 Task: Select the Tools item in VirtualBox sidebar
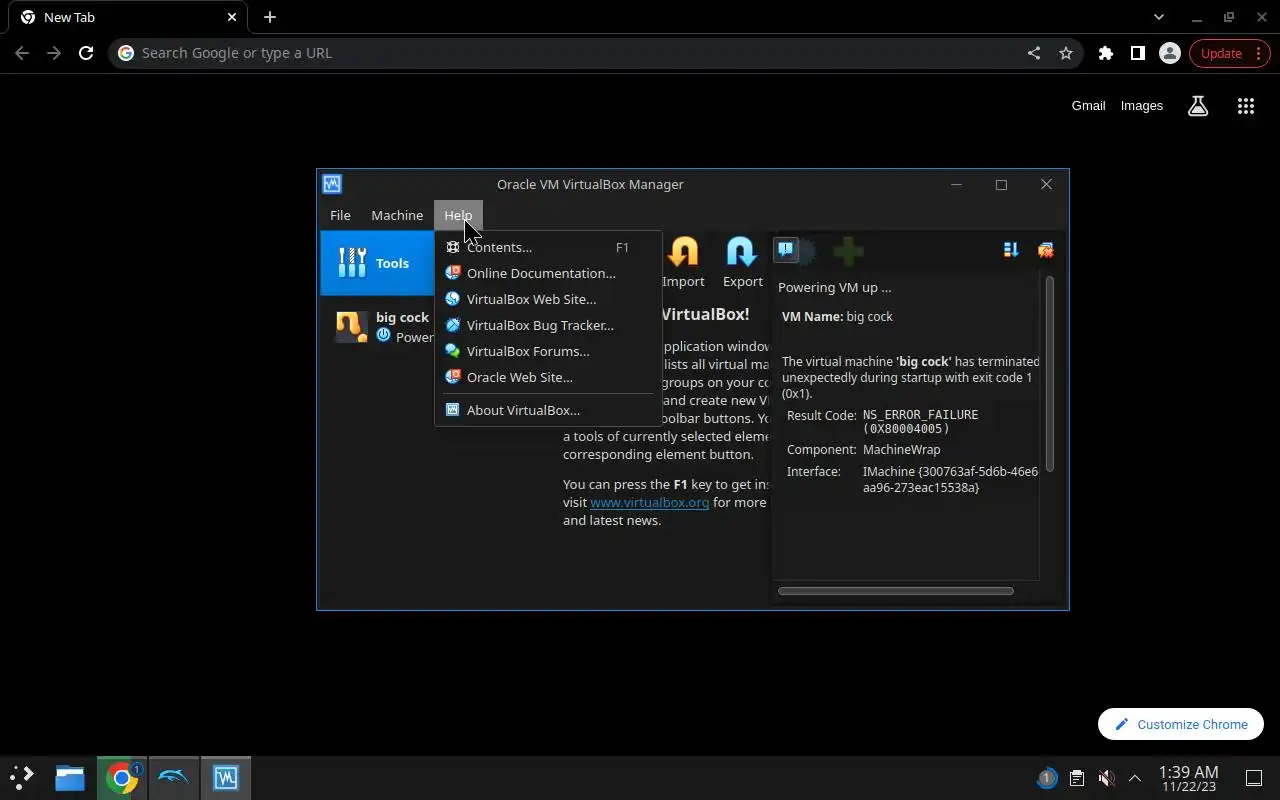pyautogui.click(x=377, y=263)
